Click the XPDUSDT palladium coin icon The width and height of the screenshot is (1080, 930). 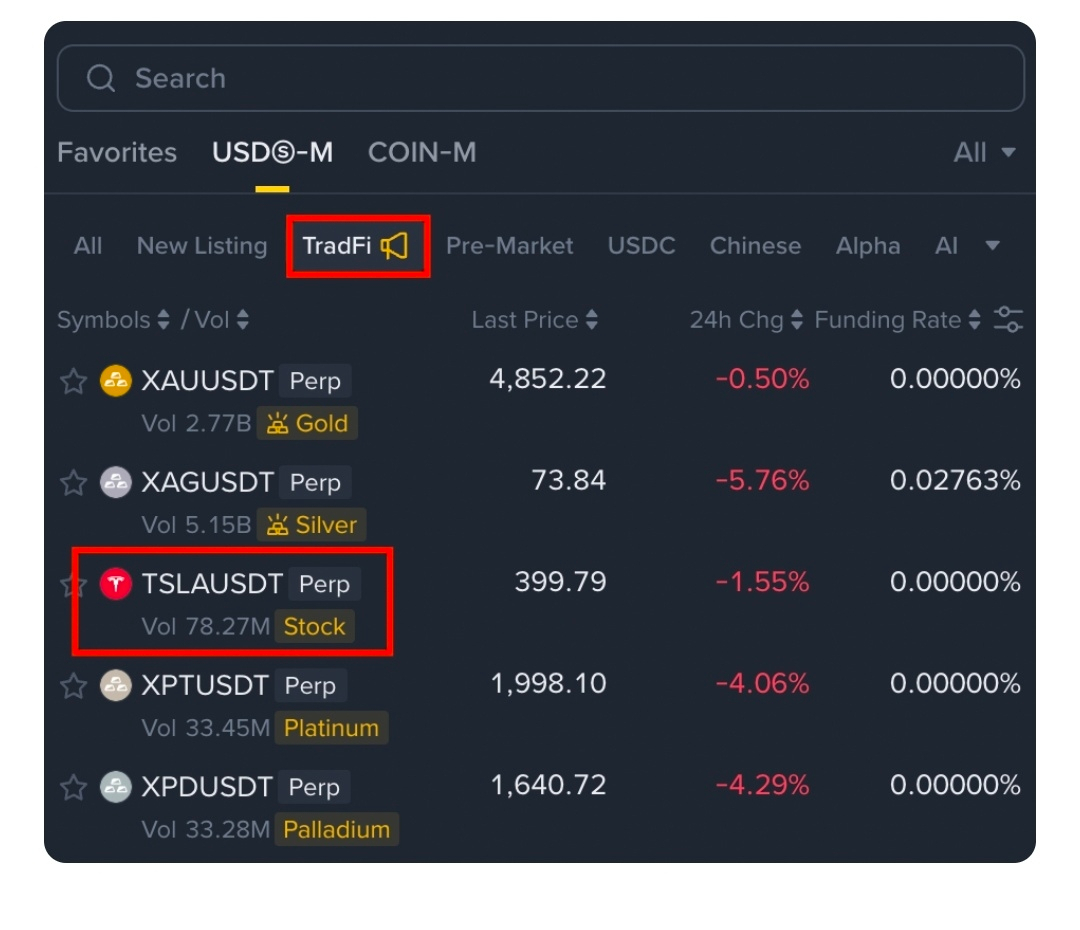coord(116,787)
